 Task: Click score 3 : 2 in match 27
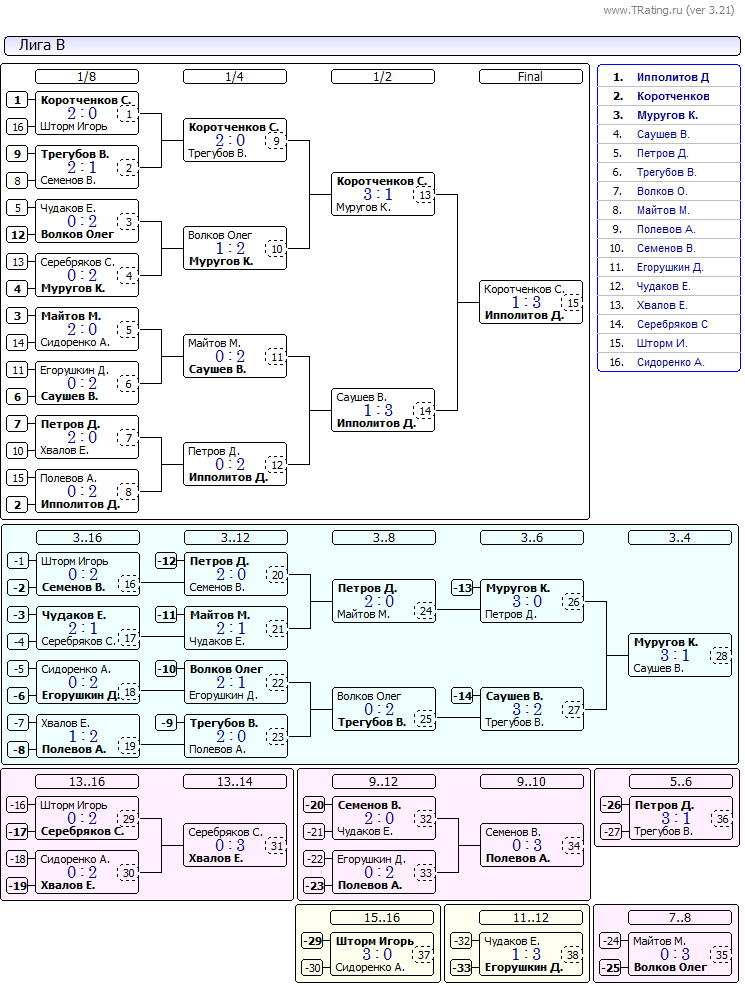click(527, 709)
